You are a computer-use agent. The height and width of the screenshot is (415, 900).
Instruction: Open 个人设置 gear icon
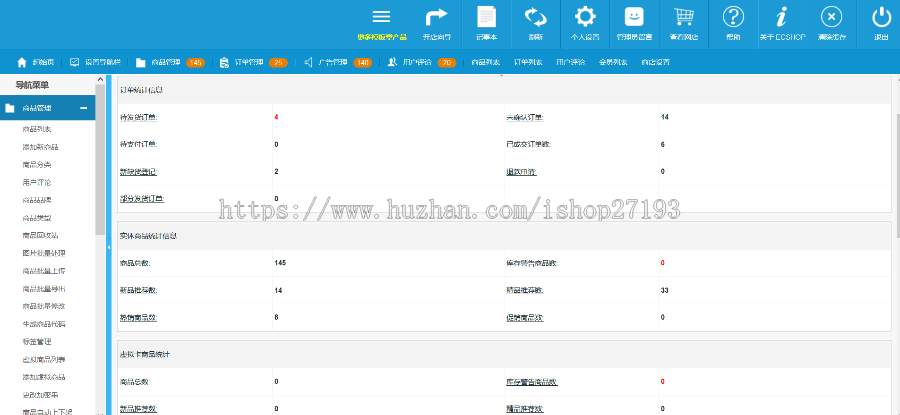pyautogui.click(x=585, y=17)
